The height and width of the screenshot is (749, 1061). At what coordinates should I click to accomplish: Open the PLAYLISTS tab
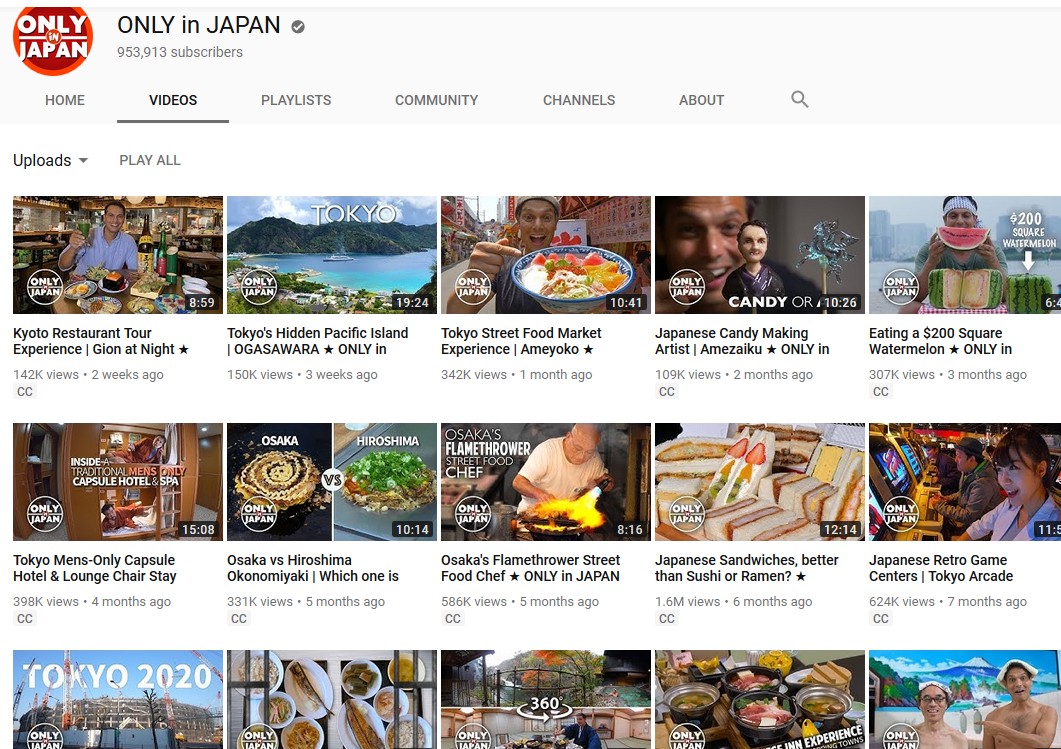pos(296,100)
